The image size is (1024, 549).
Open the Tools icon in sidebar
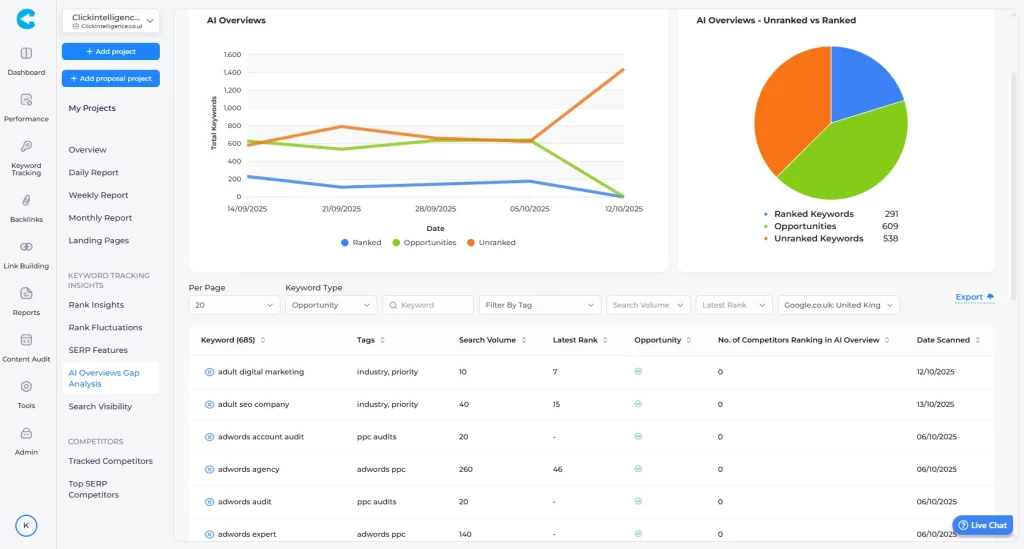coord(26,386)
